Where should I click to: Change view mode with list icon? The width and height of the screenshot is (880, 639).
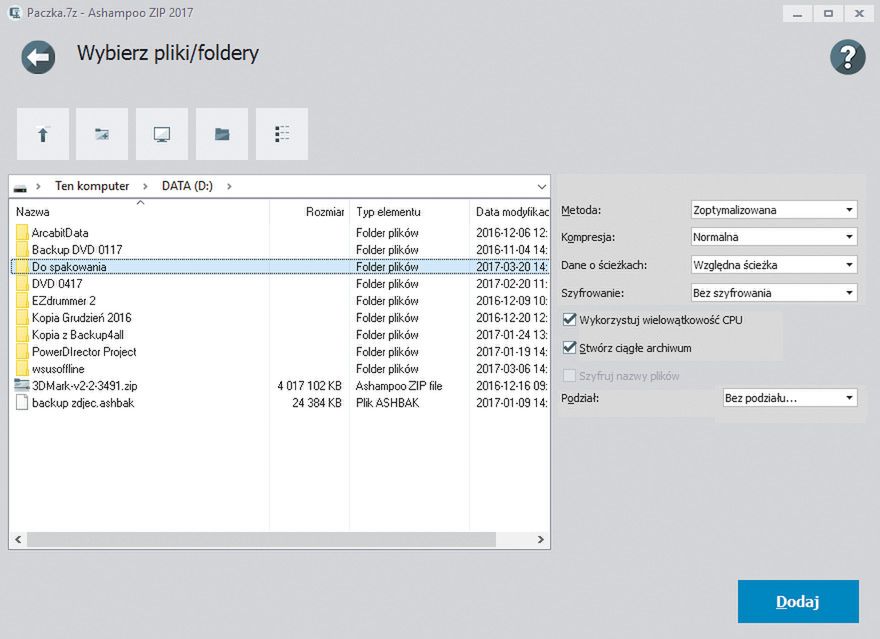pyautogui.click(x=282, y=134)
